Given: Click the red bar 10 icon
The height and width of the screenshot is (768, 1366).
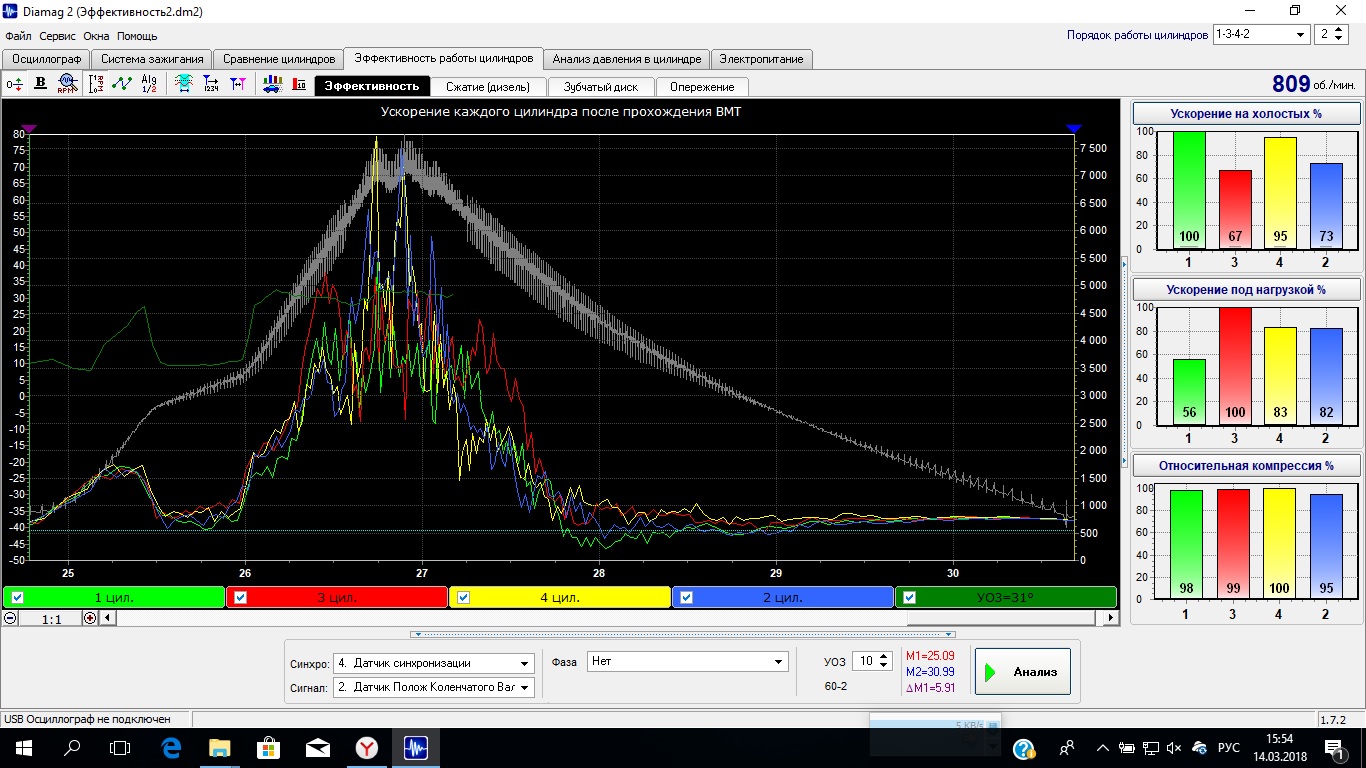Looking at the screenshot, I should [298, 84].
